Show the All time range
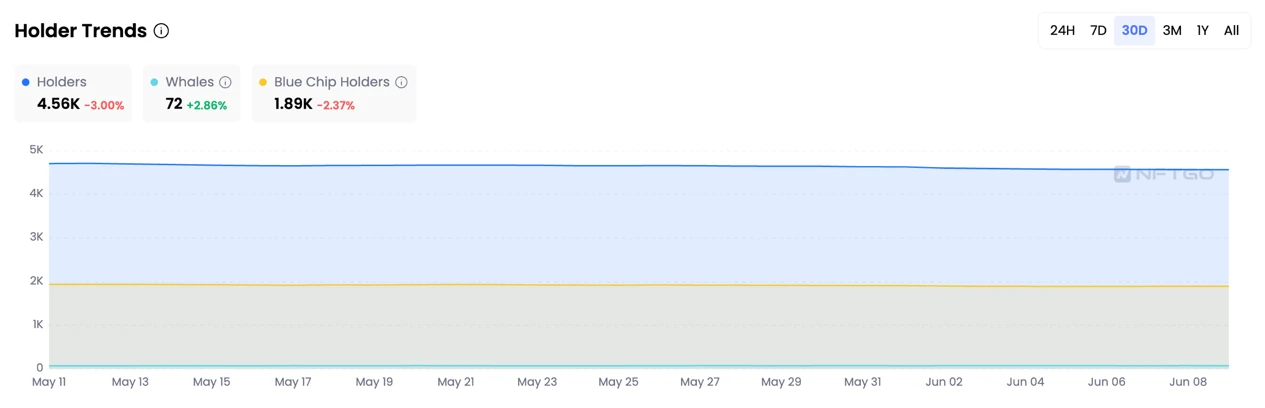This screenshot has height=408, width=1265. pyautogui.click(x=1231, y=31)
